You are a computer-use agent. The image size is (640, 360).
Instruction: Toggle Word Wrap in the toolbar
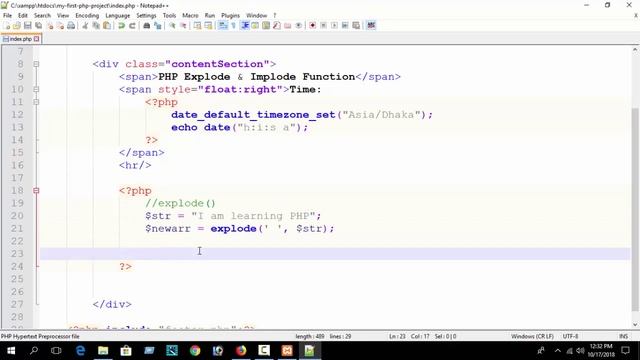coord(222,26)
